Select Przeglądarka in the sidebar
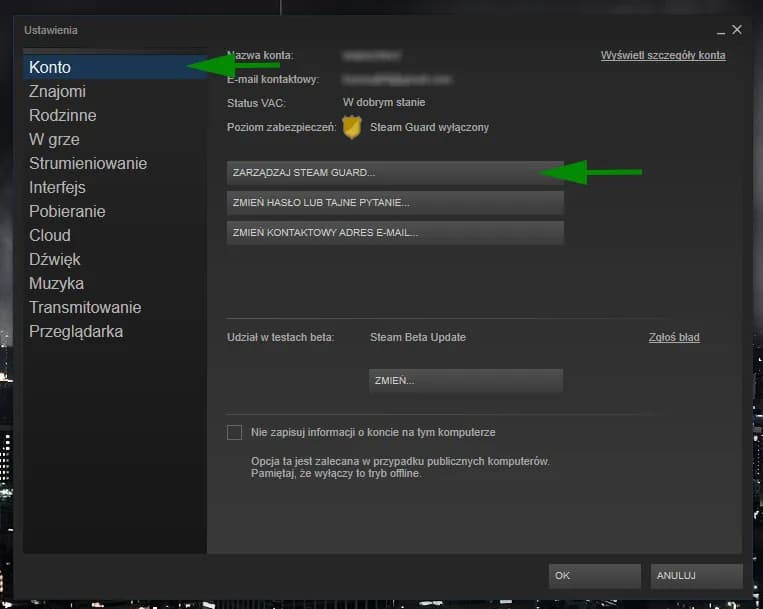Image resolution: width=763 pixels, height=609 pixels. tap(75, 331)
